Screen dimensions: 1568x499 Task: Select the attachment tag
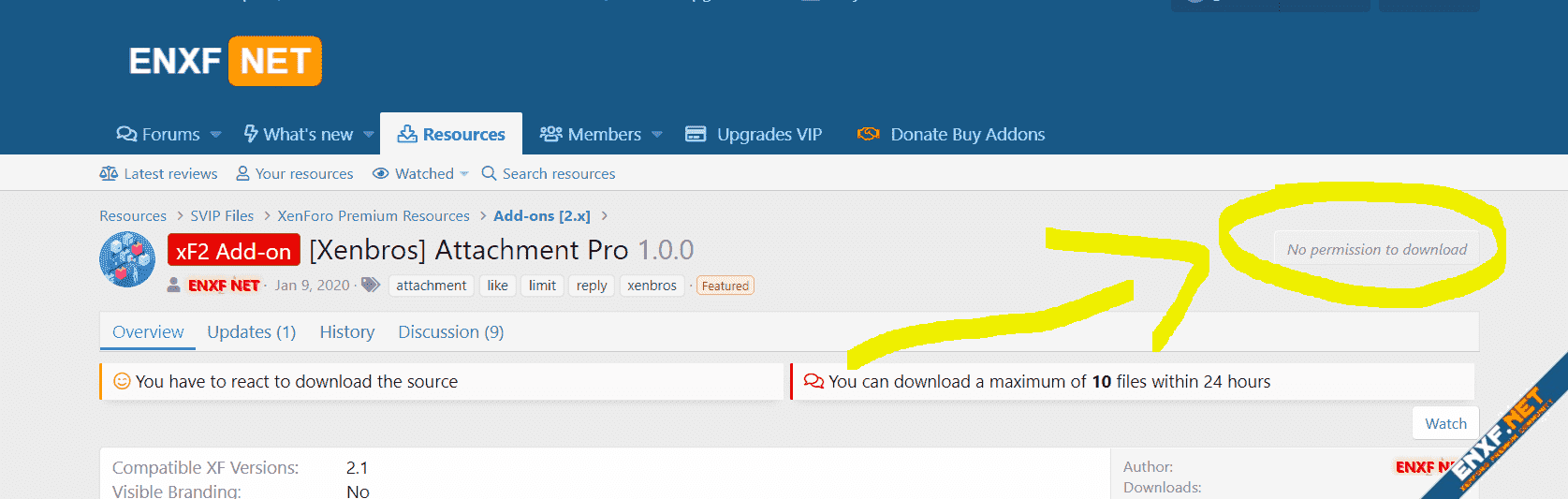click(x=431, y=286)
